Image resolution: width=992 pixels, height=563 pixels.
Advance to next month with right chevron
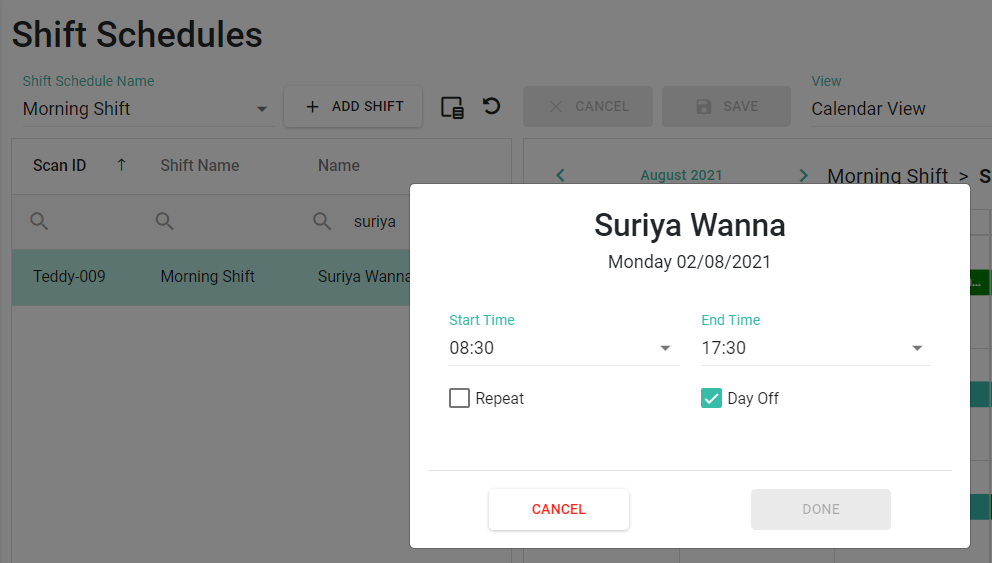click(x=803, y=175)
